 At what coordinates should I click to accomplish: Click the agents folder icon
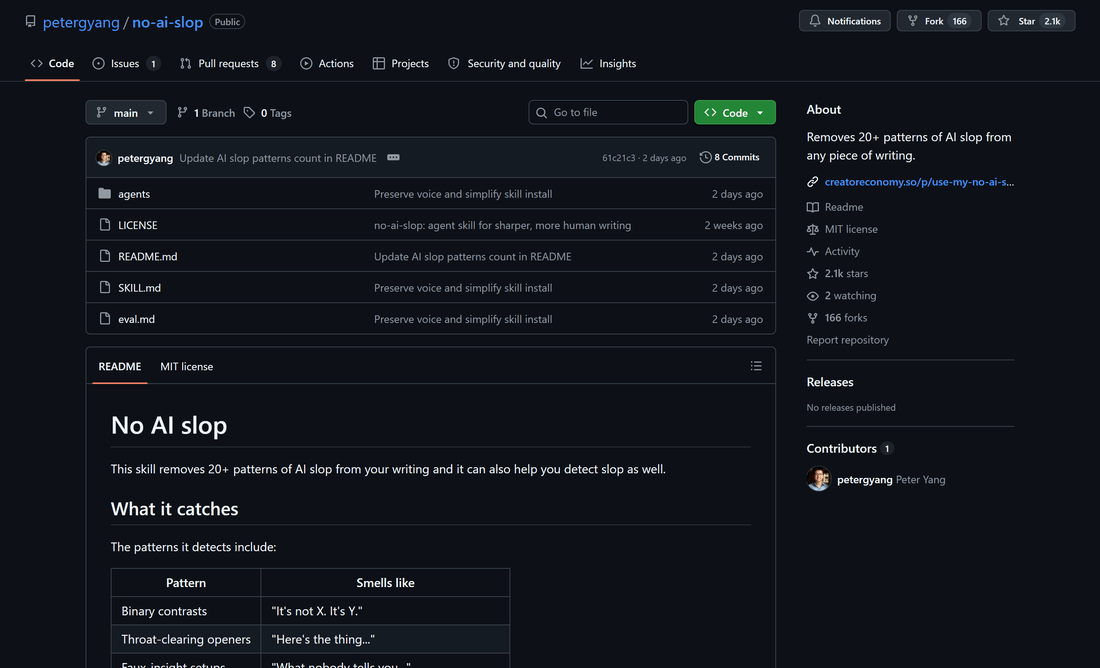(x=105, y=194)
